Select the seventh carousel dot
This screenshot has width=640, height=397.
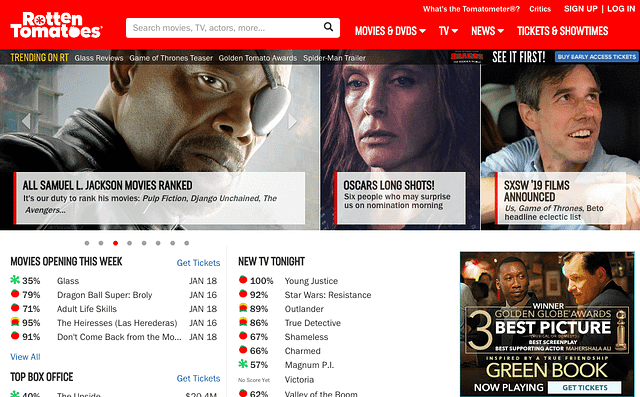pos(173,243)
